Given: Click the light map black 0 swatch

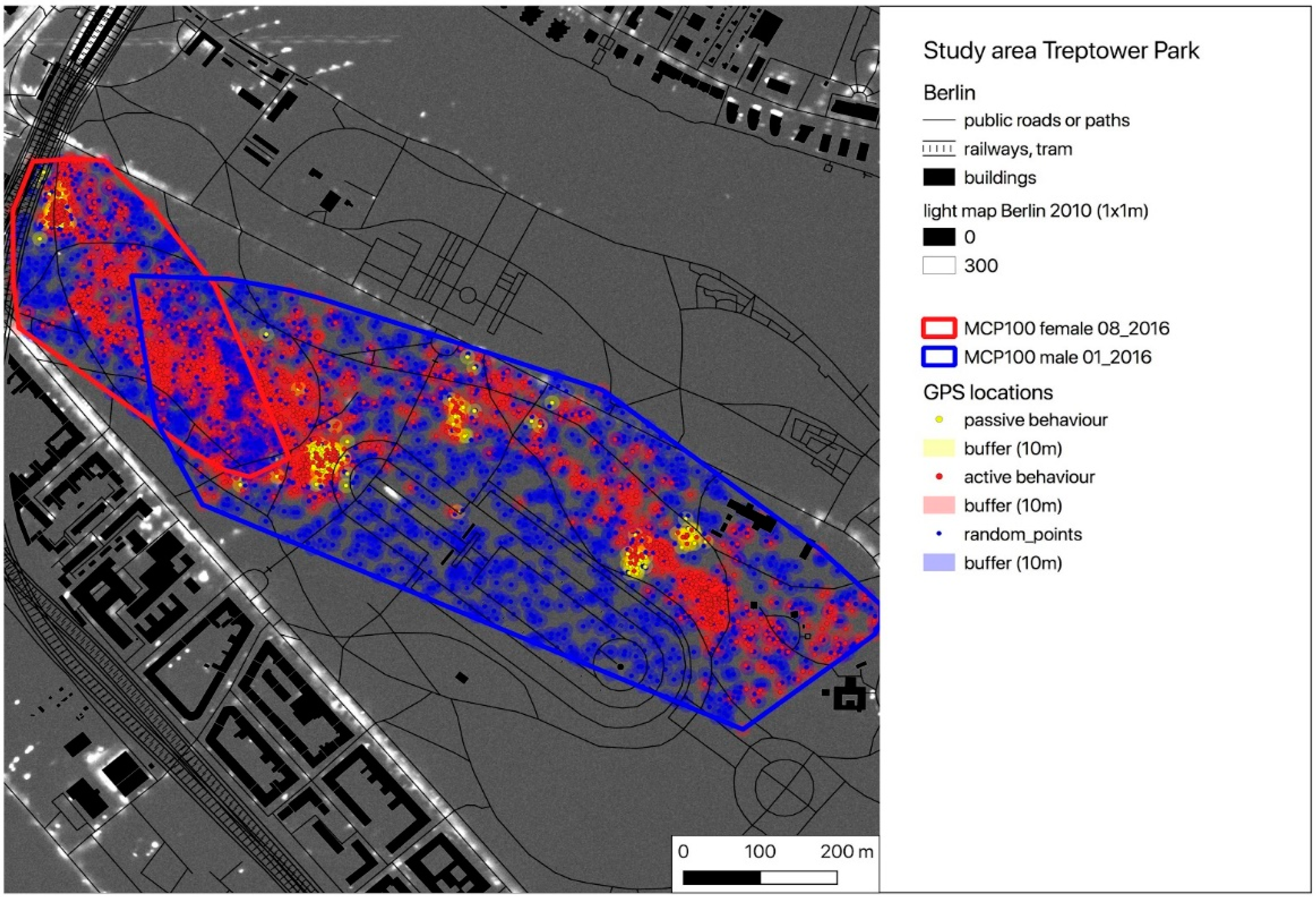Looking at the screenshot, I should (x=939, y=237).
